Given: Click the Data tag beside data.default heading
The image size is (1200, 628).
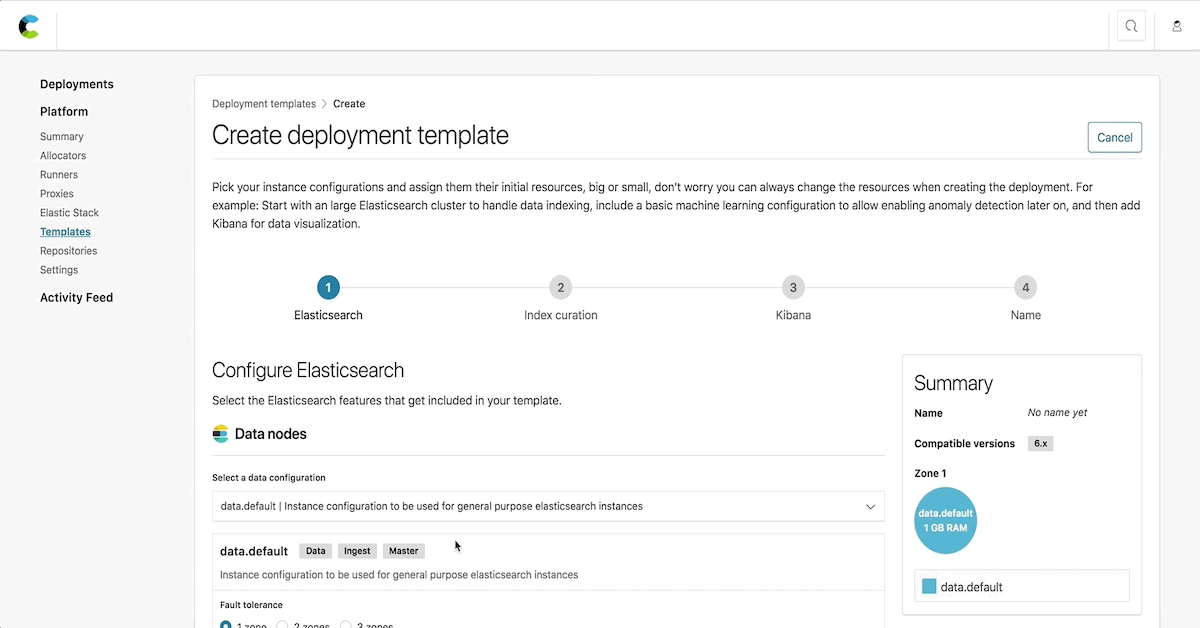Looking at the screenshot, I should point(315,550).
